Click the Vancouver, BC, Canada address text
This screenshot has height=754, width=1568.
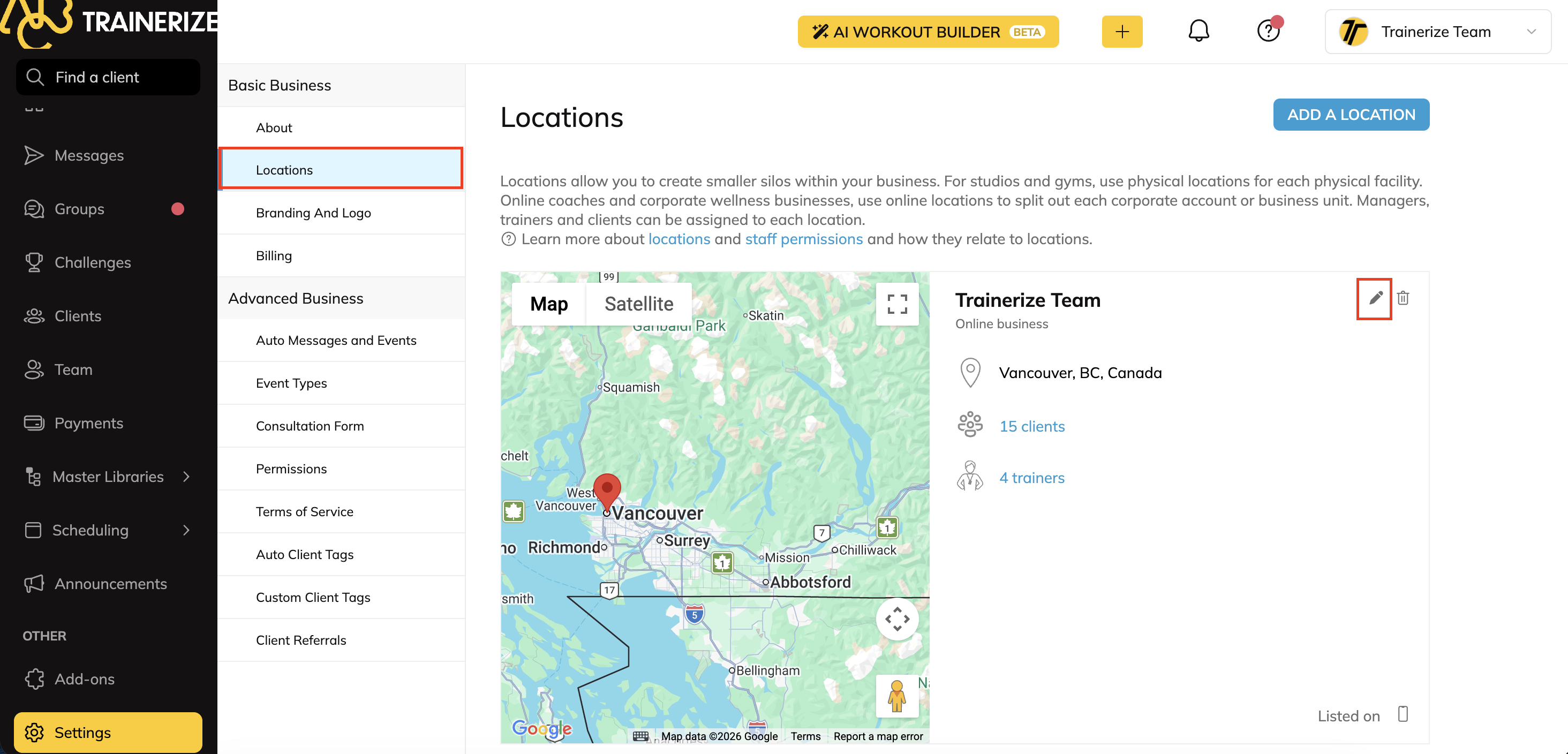click(x=1080, y=373)
